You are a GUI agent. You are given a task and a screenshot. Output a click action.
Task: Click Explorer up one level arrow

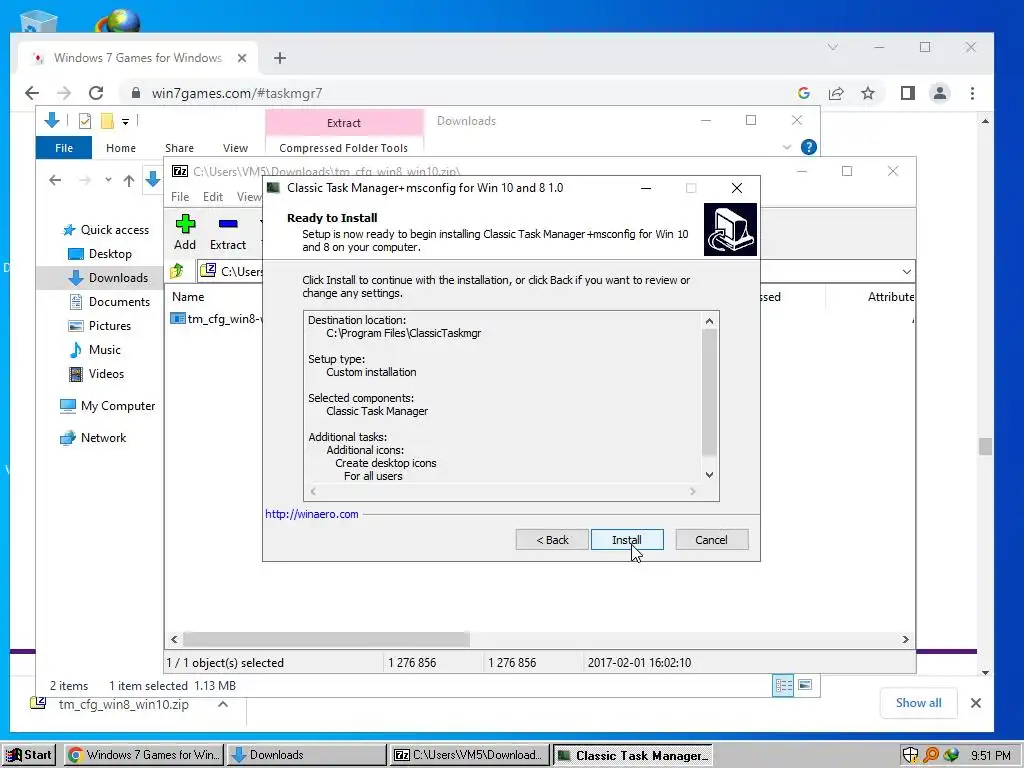tap(129, 180)
